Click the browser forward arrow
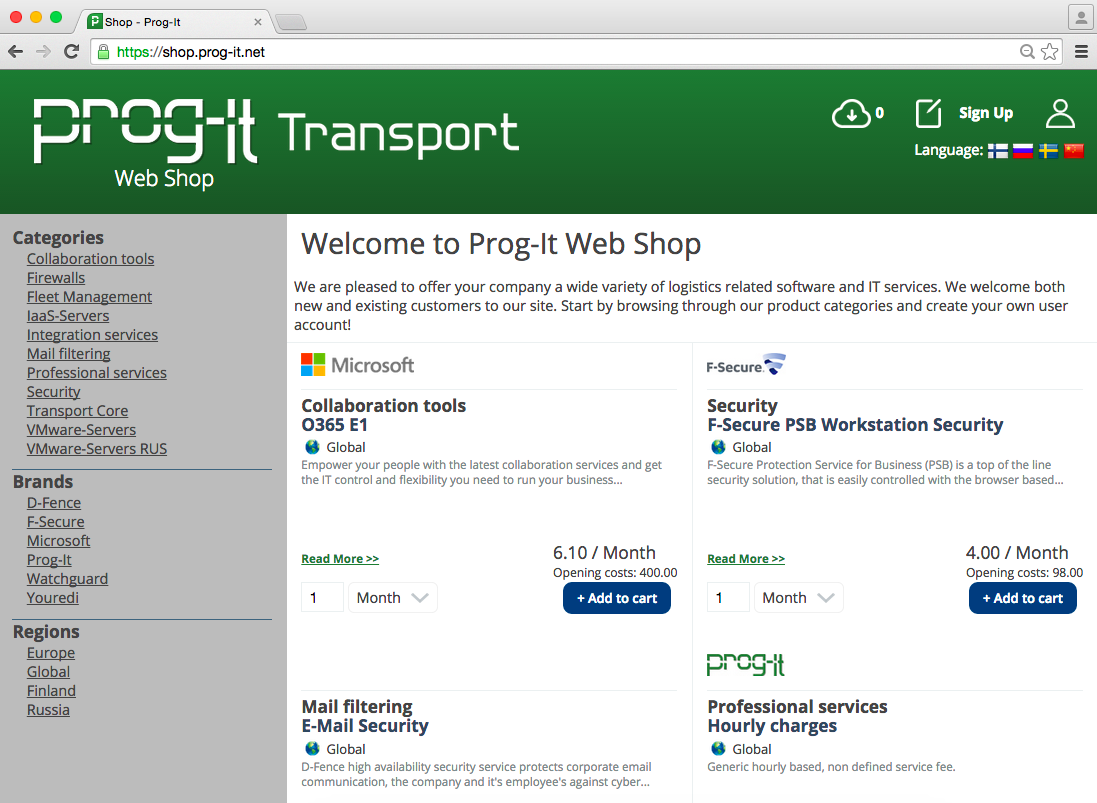The width and height of the screenshot is (1097, 803). 43,51
